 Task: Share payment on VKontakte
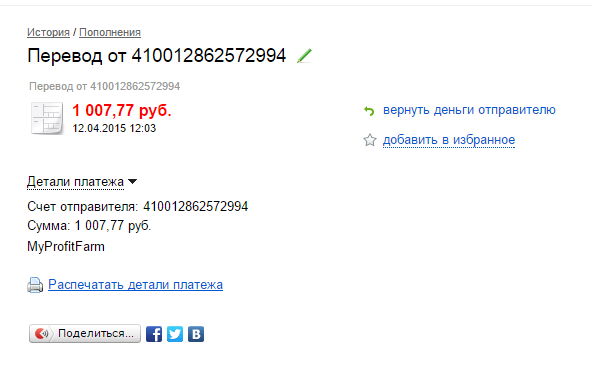tap(196, 334)
